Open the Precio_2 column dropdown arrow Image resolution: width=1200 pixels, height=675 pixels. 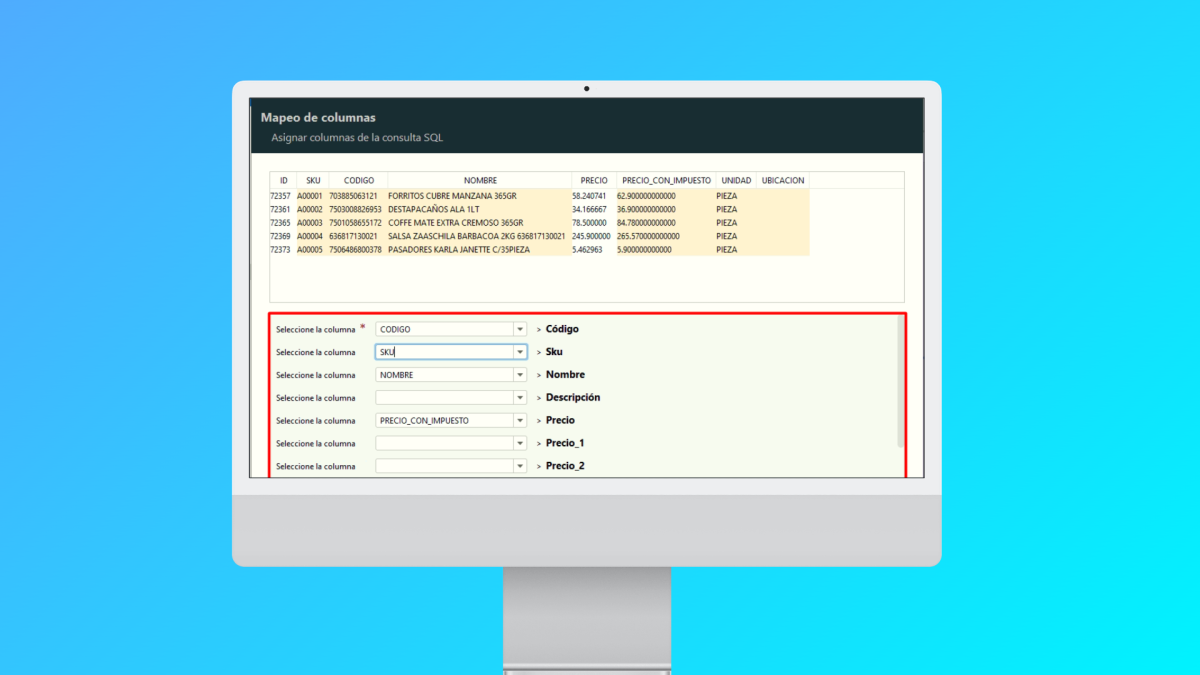click(x=519, y=466)
